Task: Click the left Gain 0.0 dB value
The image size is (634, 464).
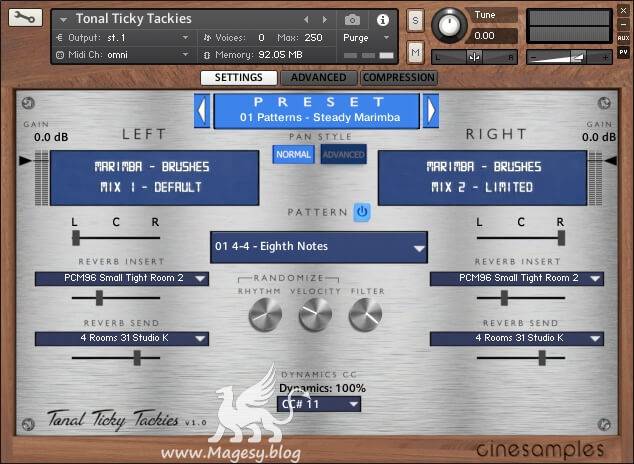Action: coord(51,137)
